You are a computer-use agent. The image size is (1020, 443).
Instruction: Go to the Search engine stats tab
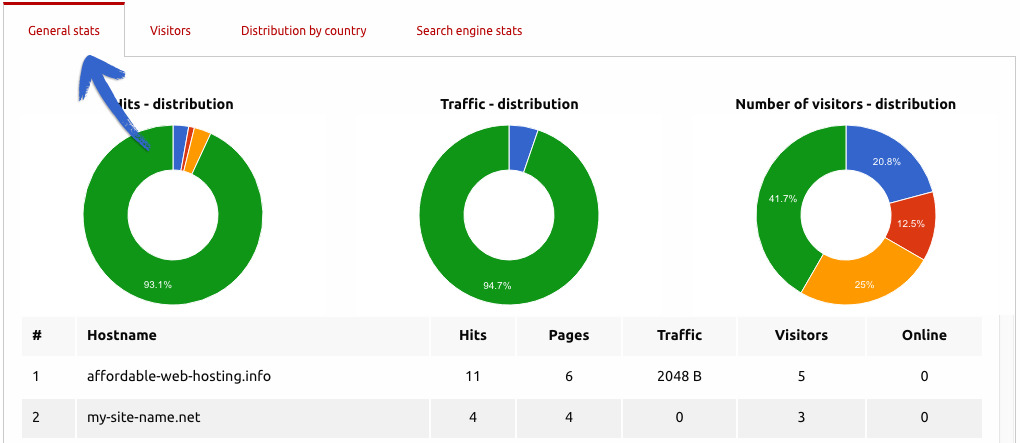[469, 31]
